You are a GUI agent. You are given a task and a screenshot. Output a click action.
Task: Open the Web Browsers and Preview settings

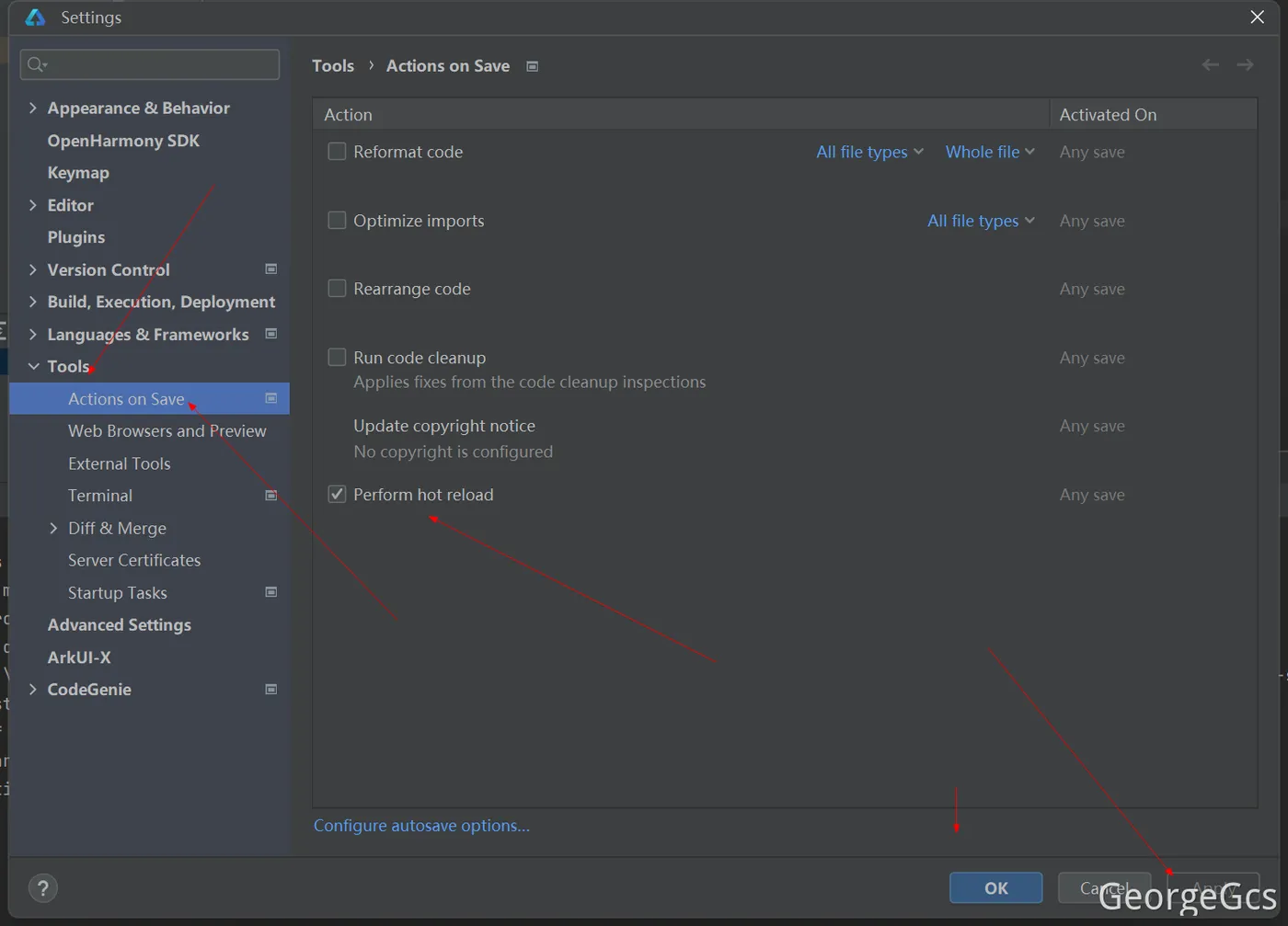[x=167, y=431]
